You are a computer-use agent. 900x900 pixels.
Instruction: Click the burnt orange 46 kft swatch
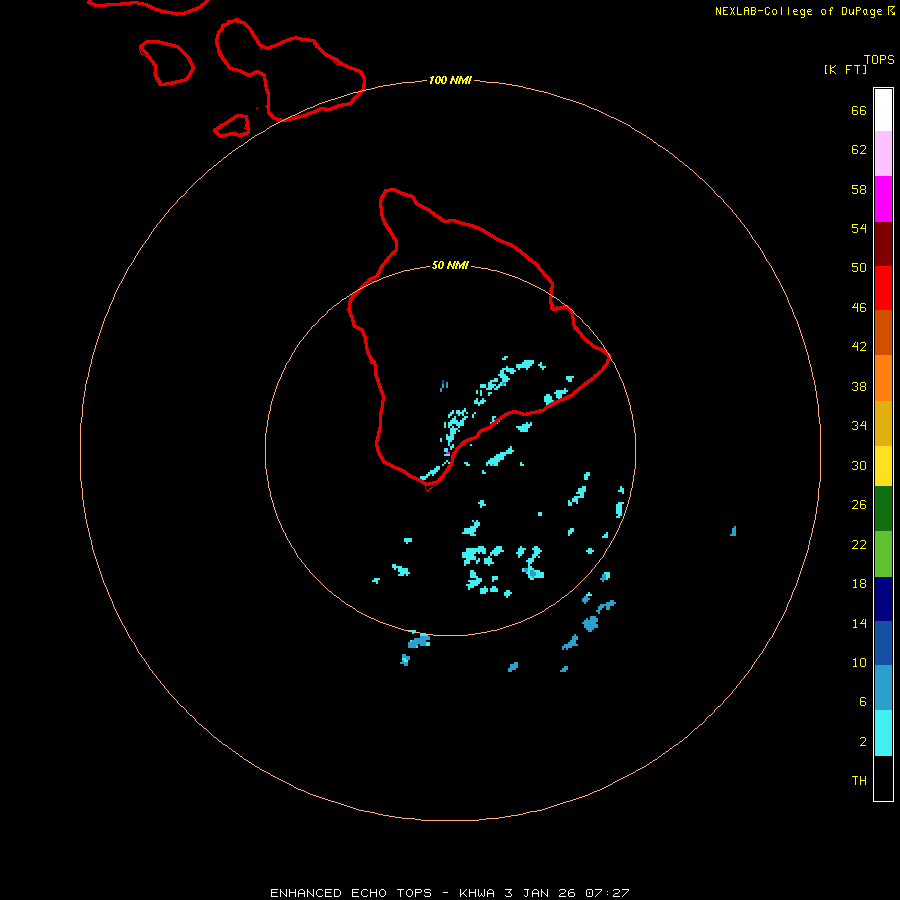[883, 332]
